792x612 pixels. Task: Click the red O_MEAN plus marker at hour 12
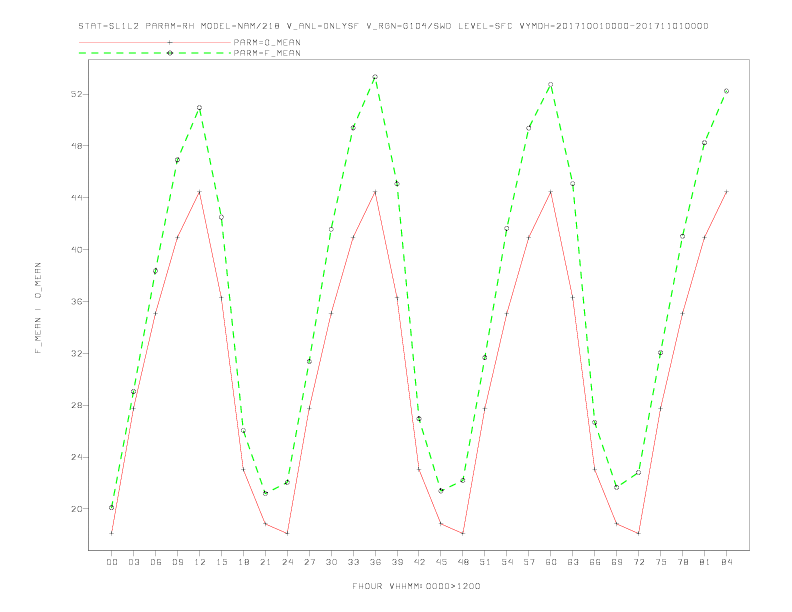coord(200,192)
